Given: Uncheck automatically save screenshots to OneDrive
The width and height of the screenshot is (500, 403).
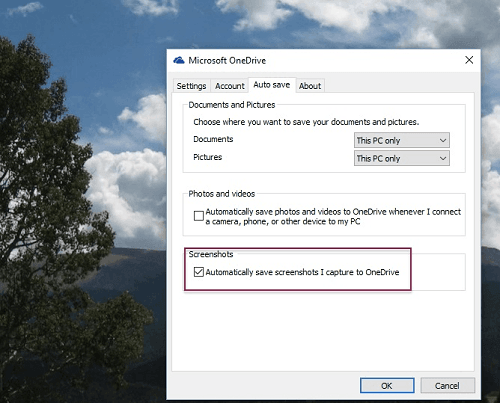Looking at the screenshot, I should click(x=199, y=272).
